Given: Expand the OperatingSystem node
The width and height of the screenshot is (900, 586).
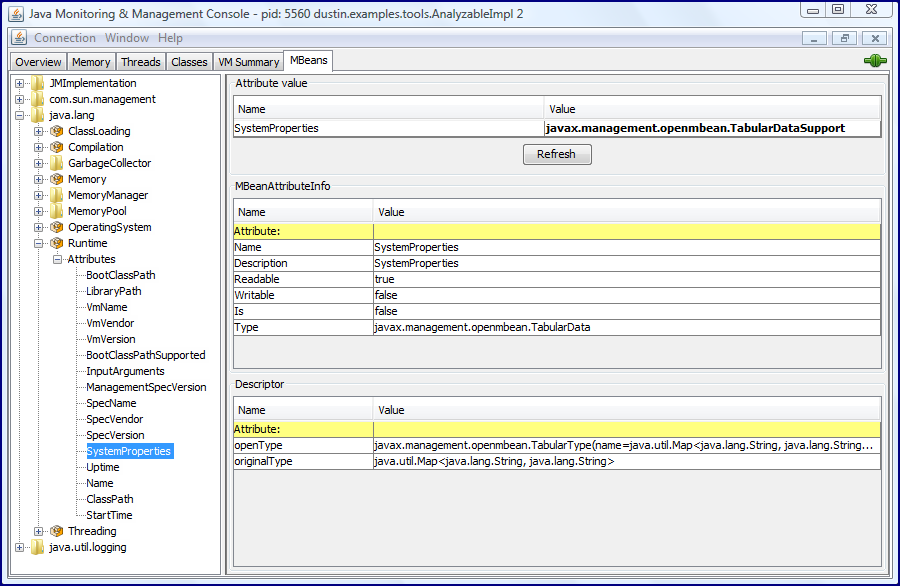Looking at the screenshot, I should (x=38, y=227).
